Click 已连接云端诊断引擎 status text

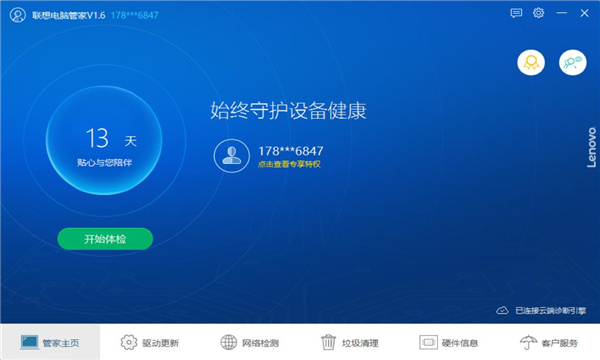pos(550,311)
